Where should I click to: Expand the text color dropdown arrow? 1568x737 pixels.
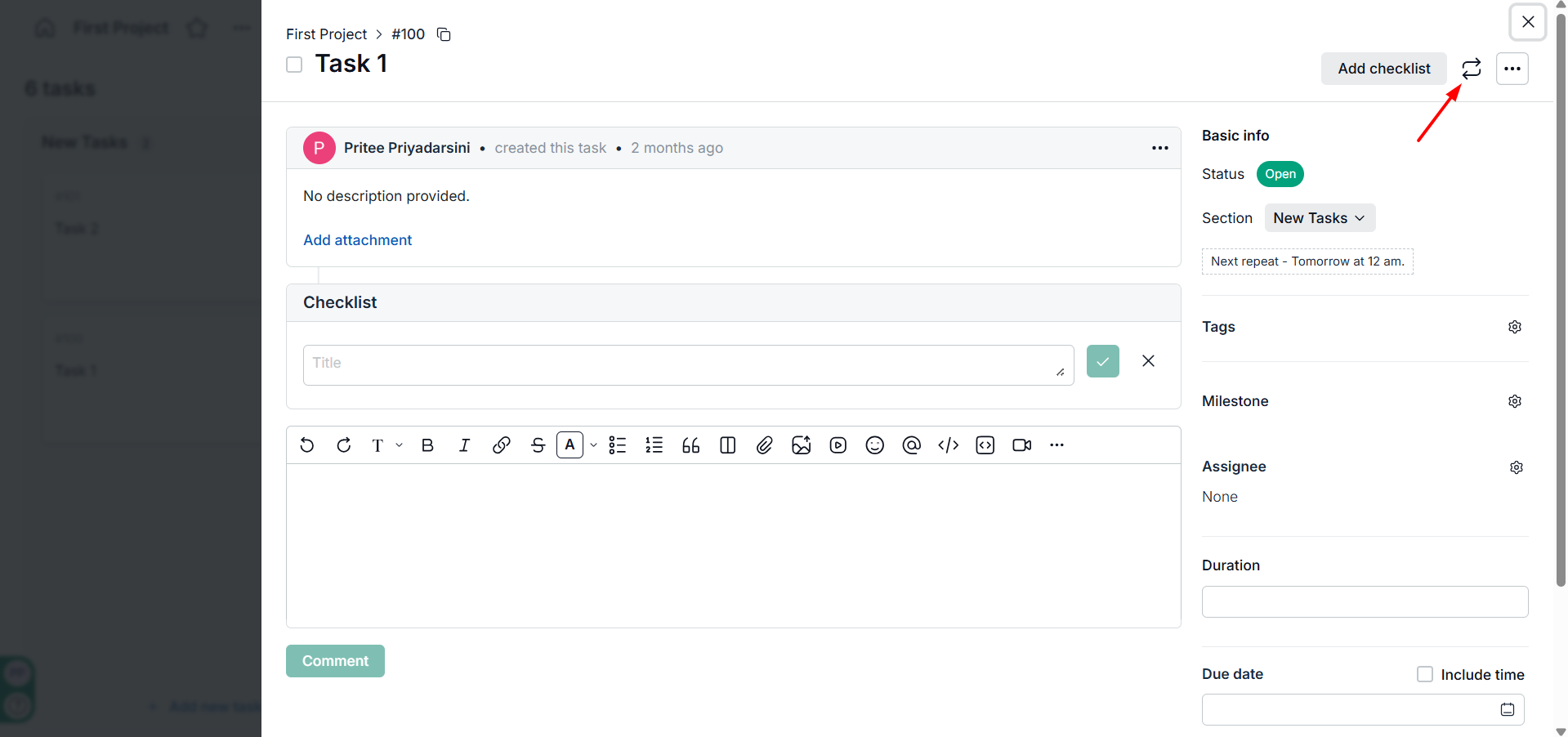pos(593,445)
